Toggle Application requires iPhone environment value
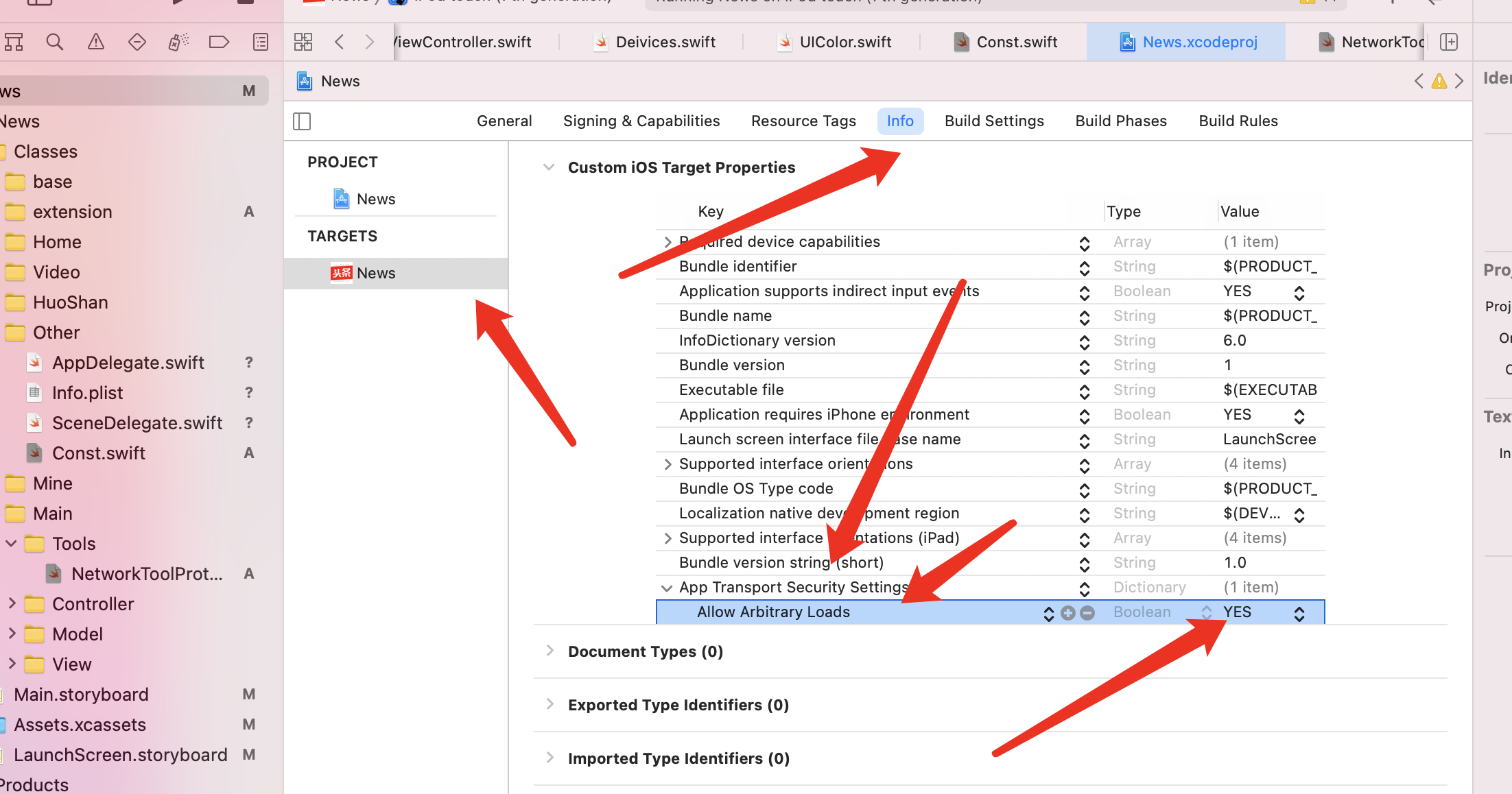This screenshot has height=794, width=1512. coord(1299,416)
